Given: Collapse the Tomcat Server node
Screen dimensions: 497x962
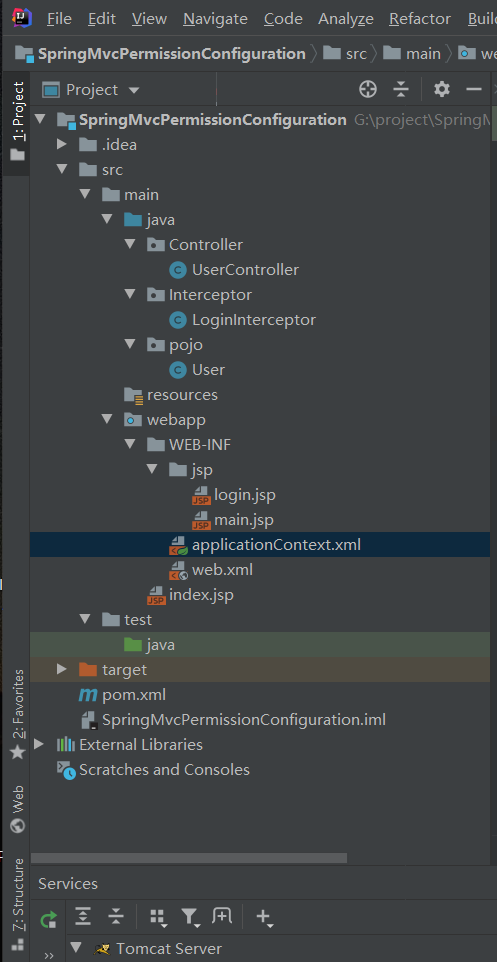Looking at the screenshot, I should (77, 949).
